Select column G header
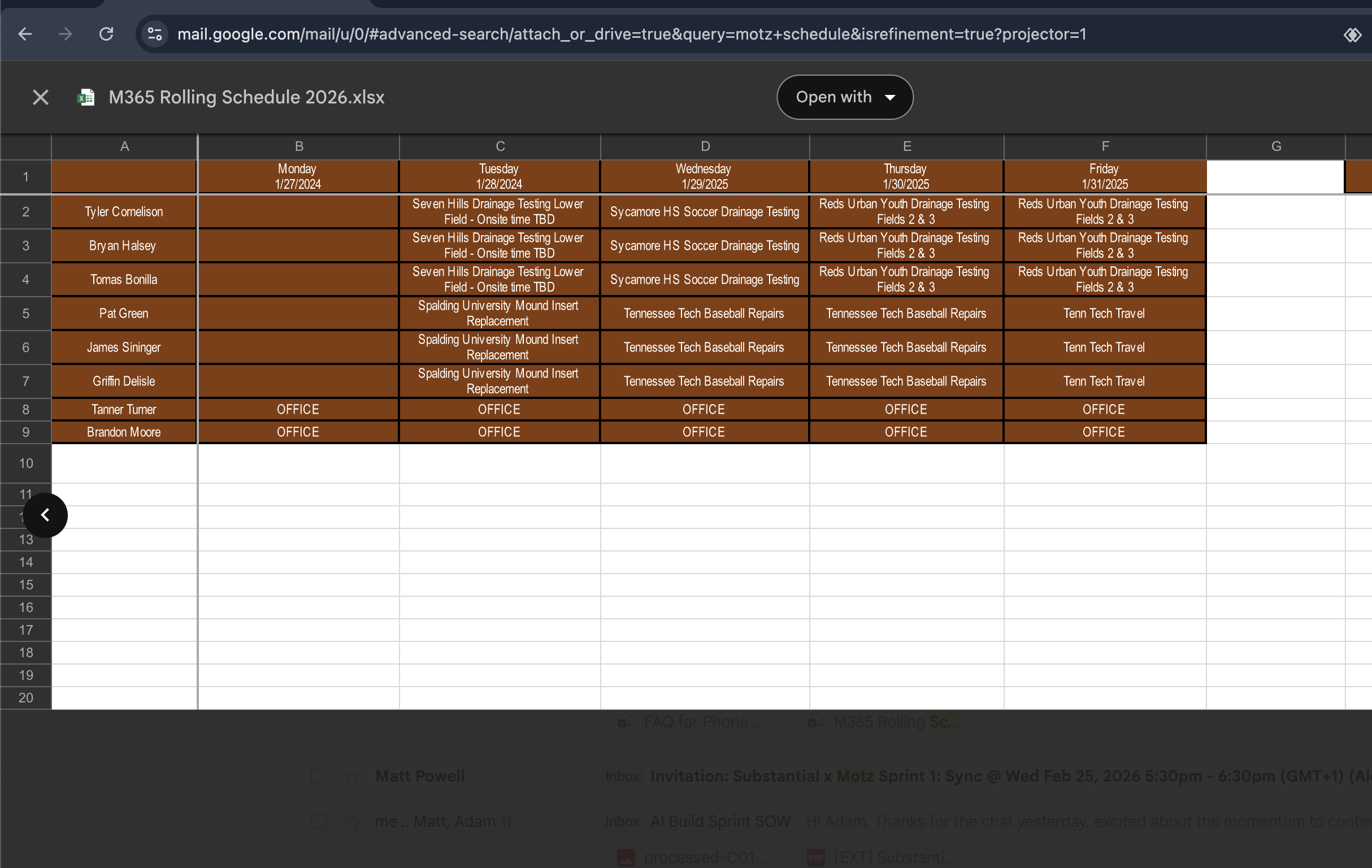The width and height of the screenshot is (1372, 868). point(1276,146)
